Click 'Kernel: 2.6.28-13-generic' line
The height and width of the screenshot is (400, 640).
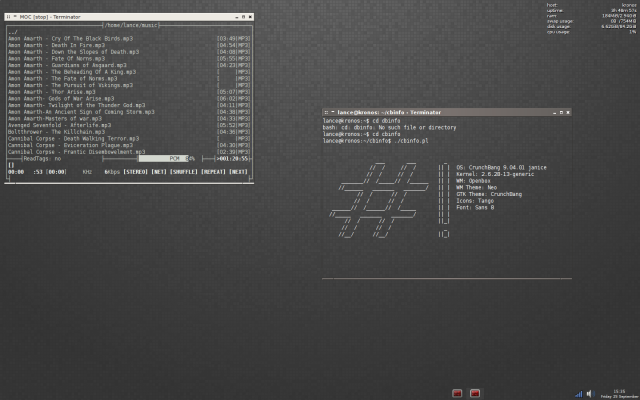(x=495, y=174)
